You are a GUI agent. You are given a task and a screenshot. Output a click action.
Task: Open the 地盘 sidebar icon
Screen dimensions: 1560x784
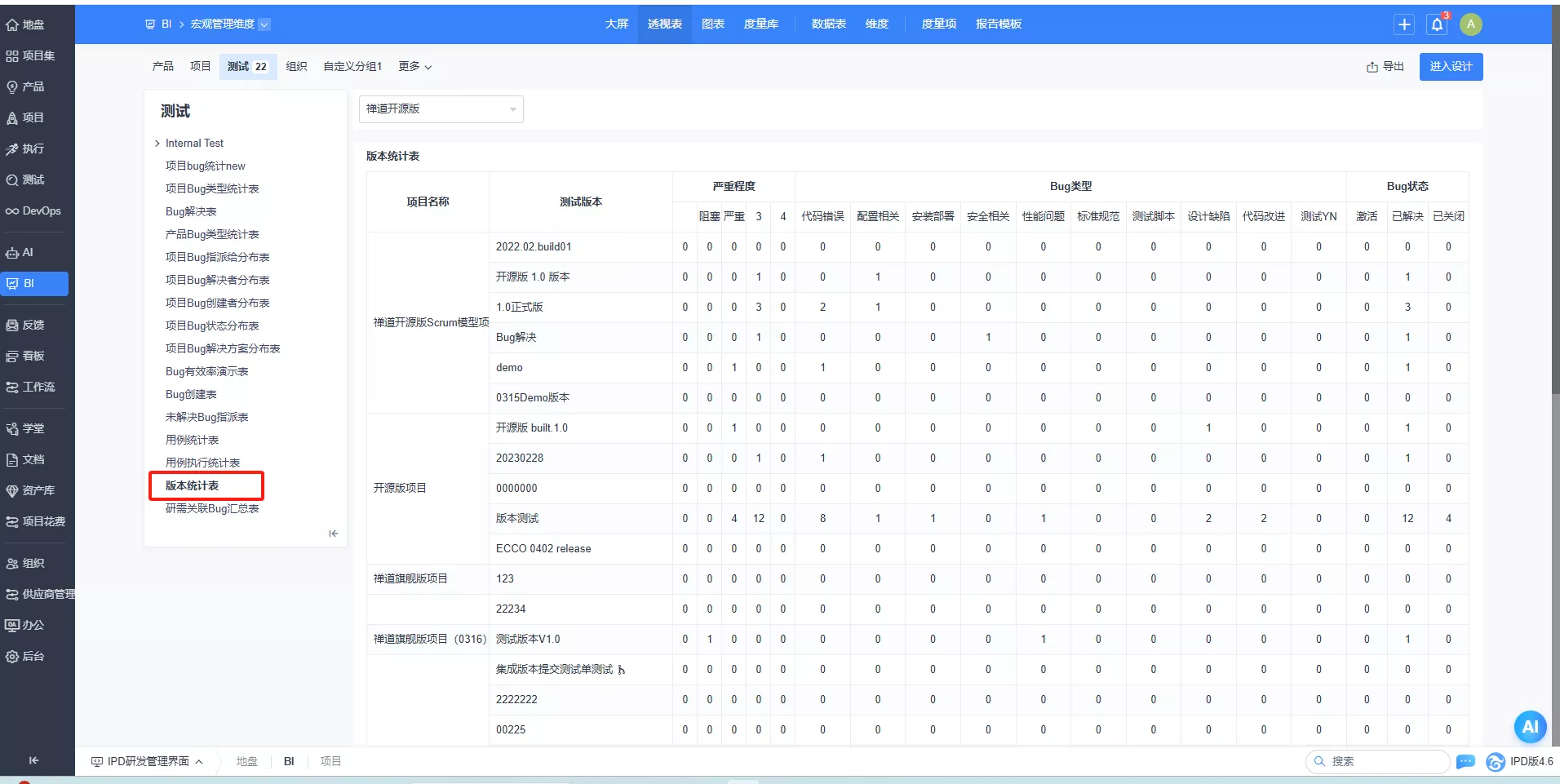25,24
